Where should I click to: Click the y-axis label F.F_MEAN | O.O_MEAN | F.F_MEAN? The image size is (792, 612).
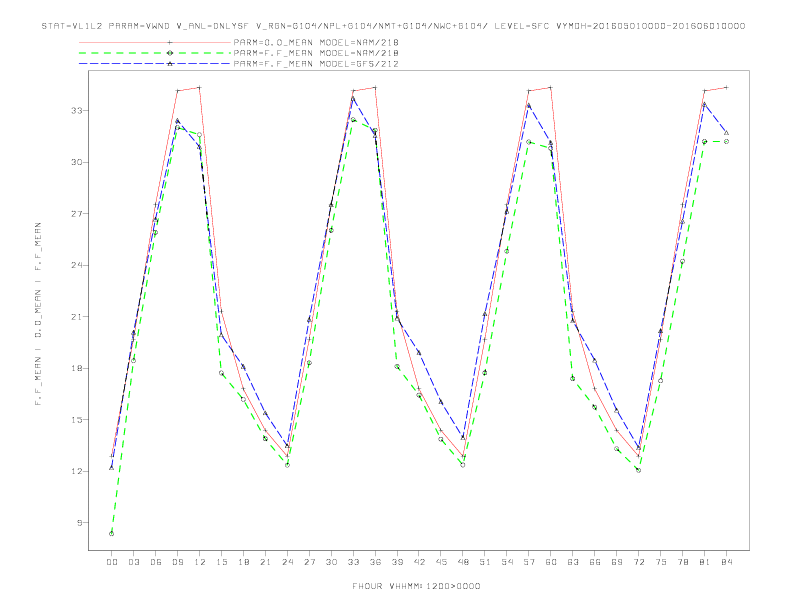[x=38, y=314]
